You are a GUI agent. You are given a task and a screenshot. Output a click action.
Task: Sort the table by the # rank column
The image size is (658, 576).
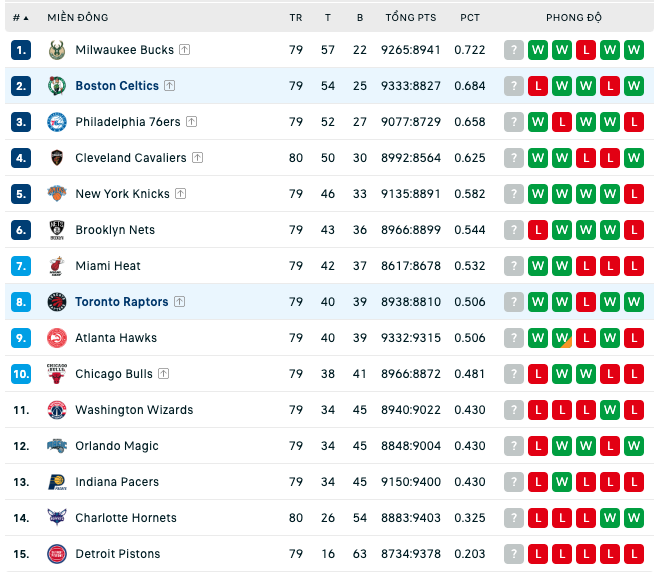[20, 18]
